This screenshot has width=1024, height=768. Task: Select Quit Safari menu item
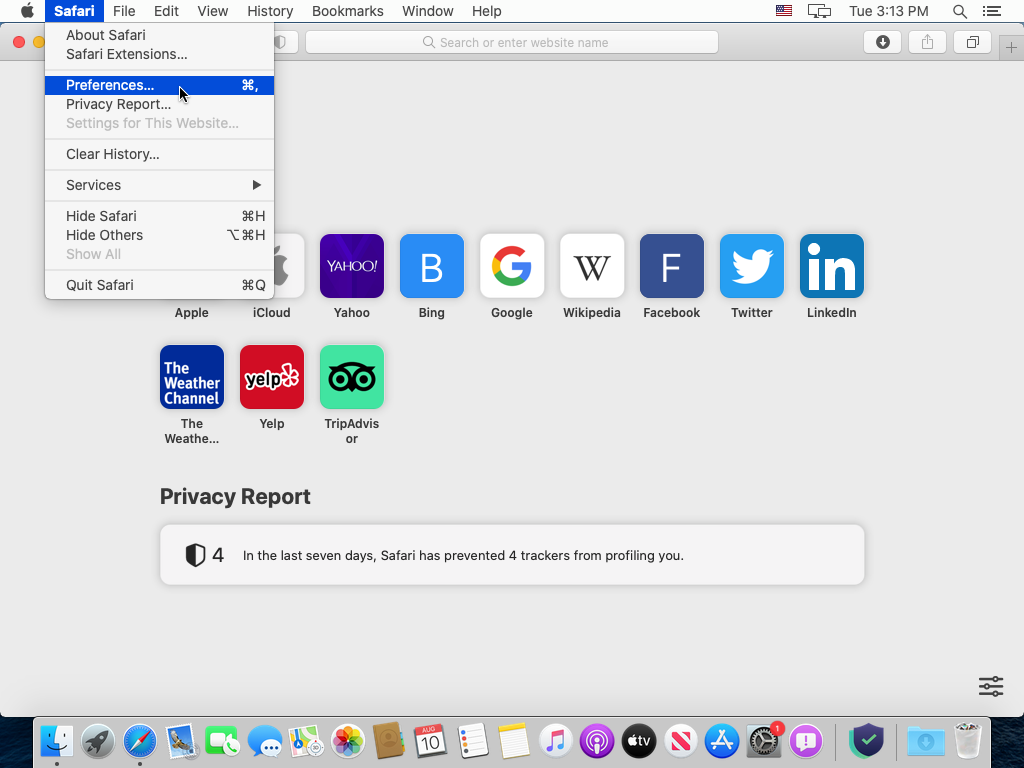pyautogui.click(x=159, y=285)
